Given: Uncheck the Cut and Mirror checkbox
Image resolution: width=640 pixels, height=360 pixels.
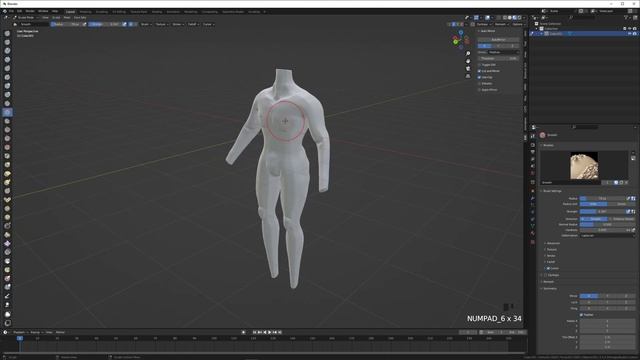Looking at the screenshot, I should (x=479, y=71).
